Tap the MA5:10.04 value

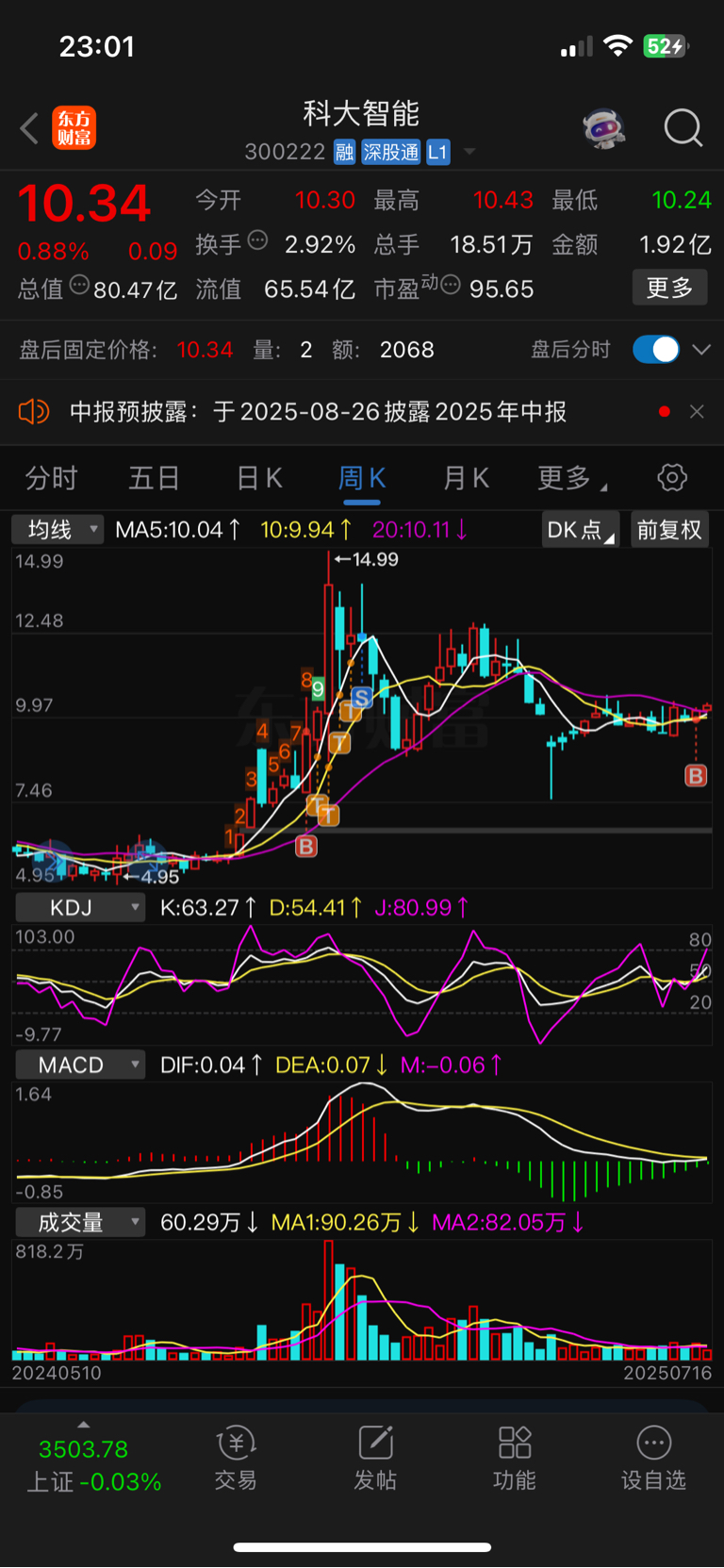point(177,530)
